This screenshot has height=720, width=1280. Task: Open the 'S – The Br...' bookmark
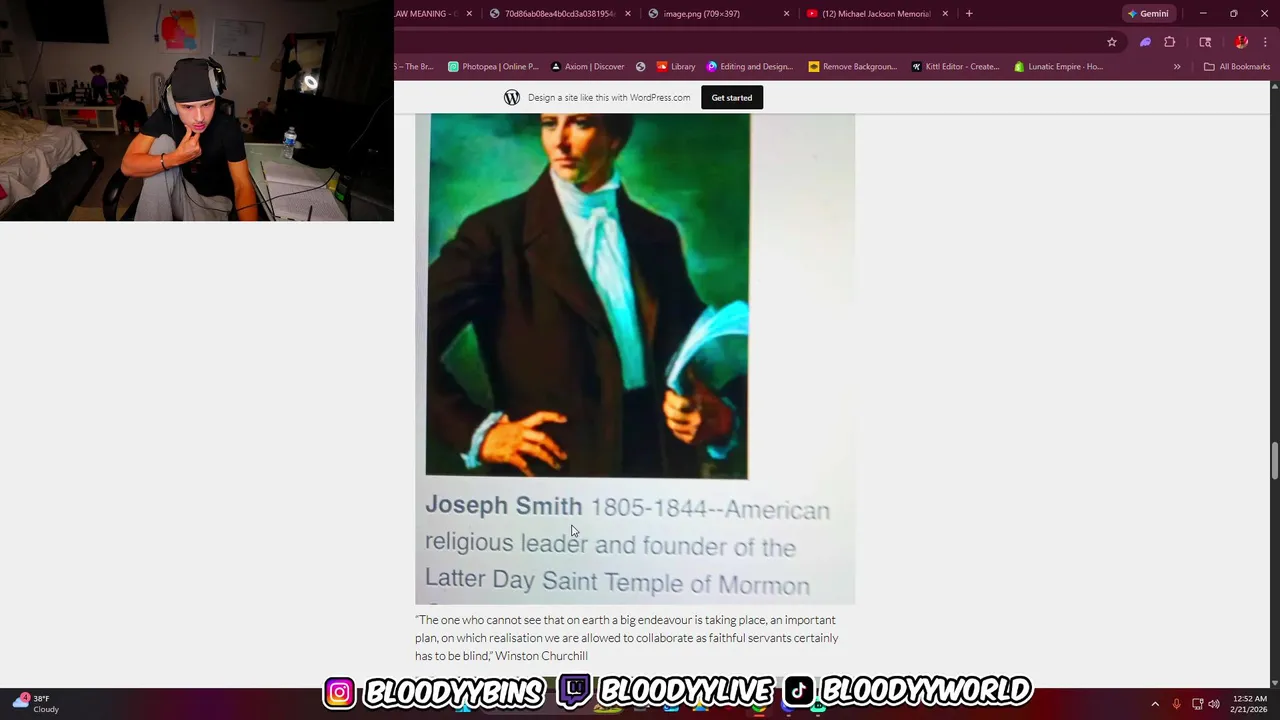pos(414,67)
